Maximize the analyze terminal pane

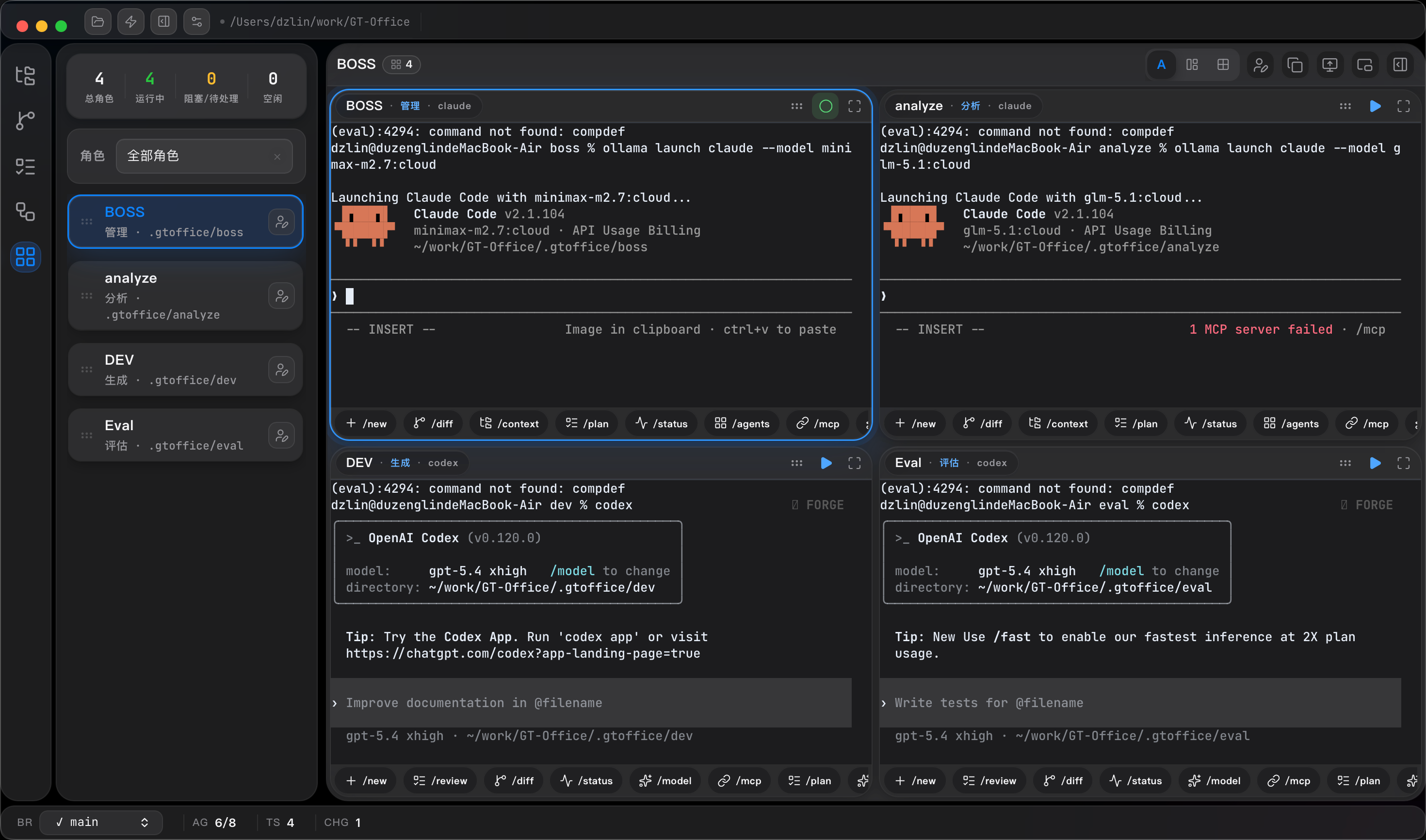coord(1403,106)
